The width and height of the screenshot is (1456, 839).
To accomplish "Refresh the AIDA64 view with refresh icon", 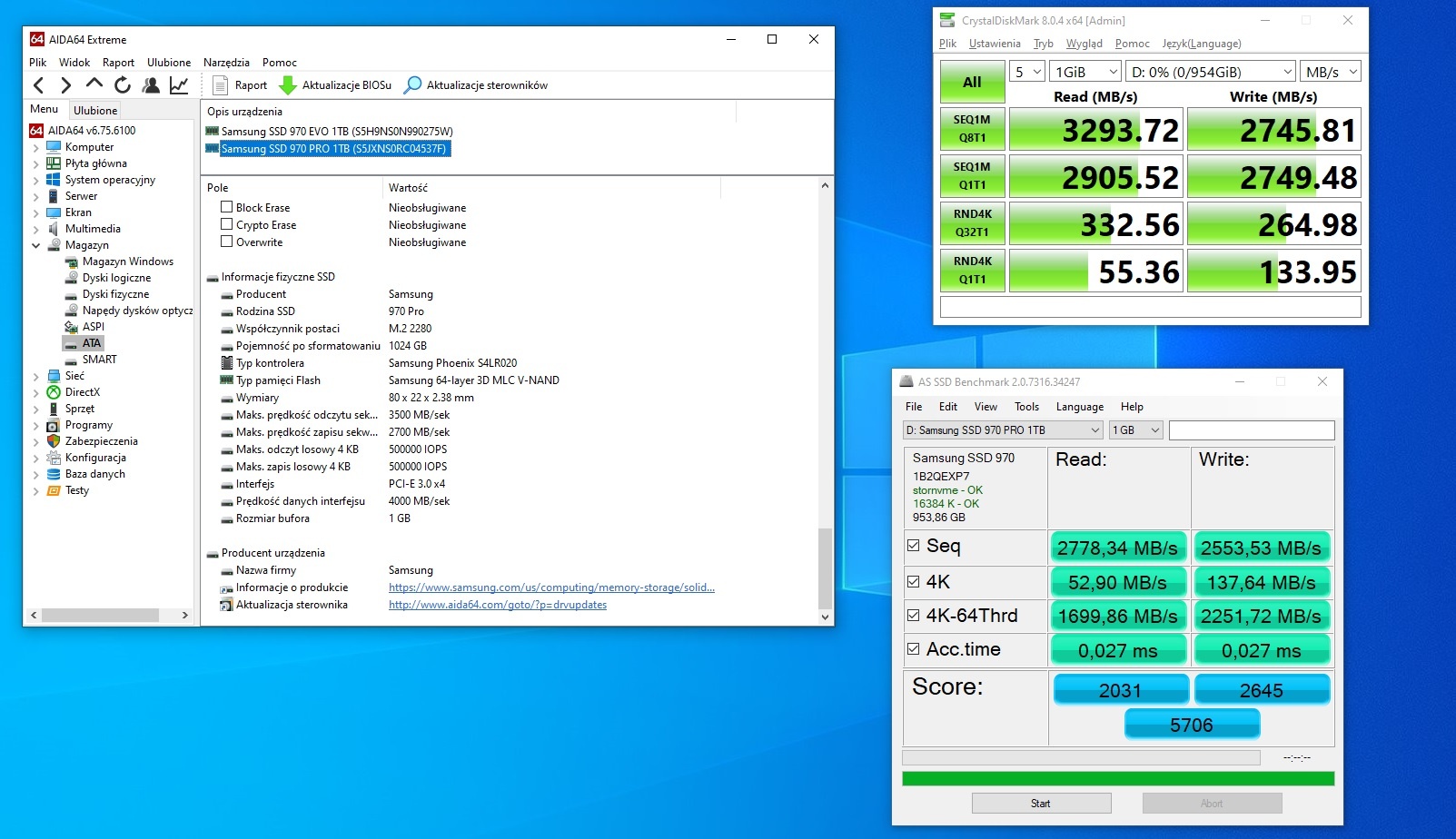I will pos(123,85).
